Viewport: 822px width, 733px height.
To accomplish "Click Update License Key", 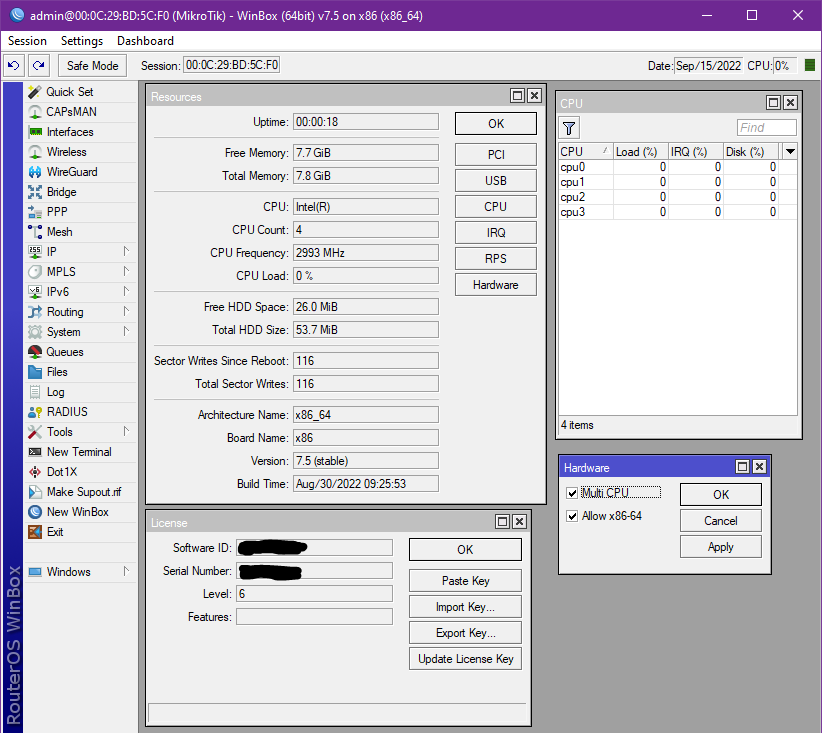I will click(464, 658).
